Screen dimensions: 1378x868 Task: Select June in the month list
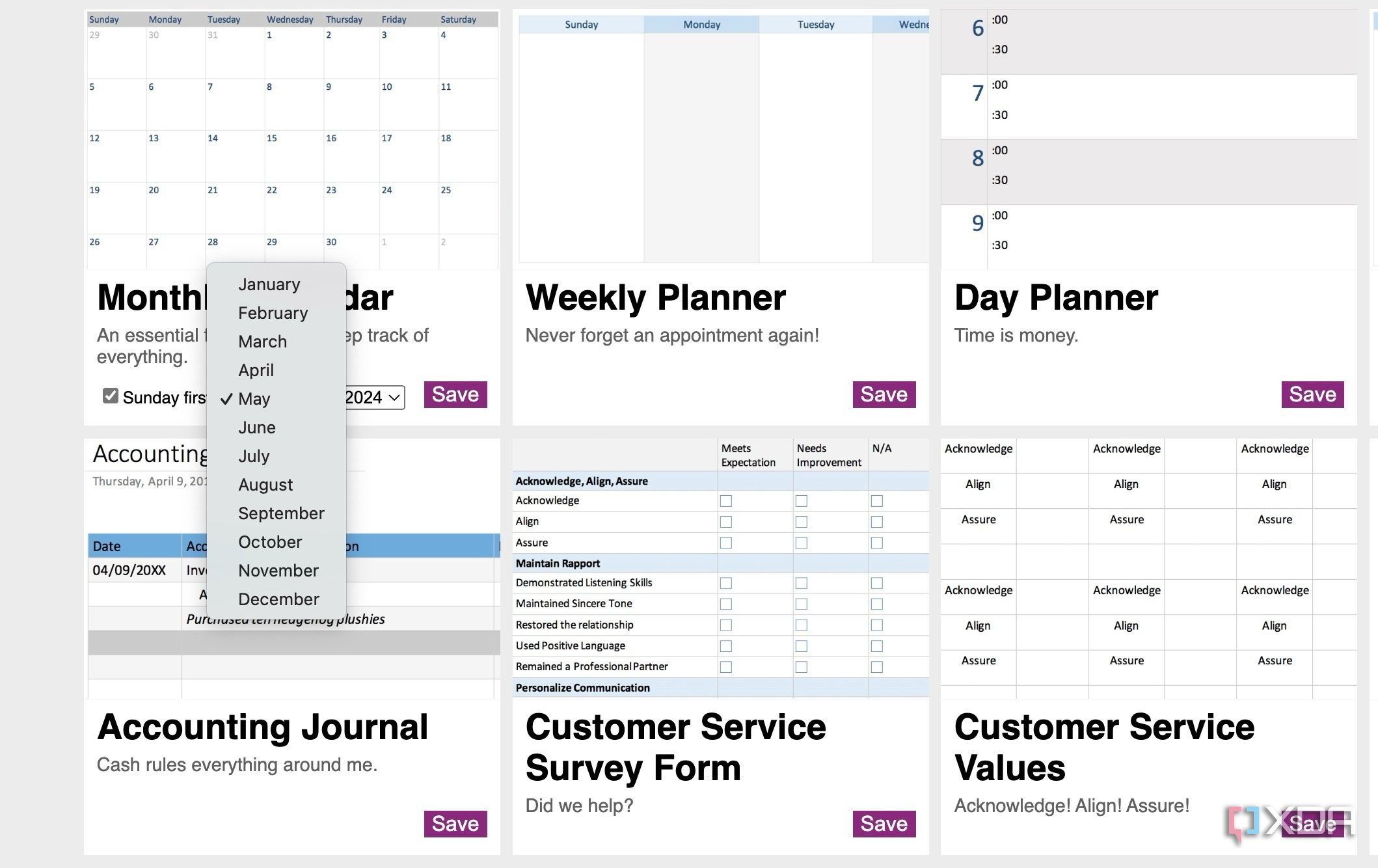pos(256,427)
